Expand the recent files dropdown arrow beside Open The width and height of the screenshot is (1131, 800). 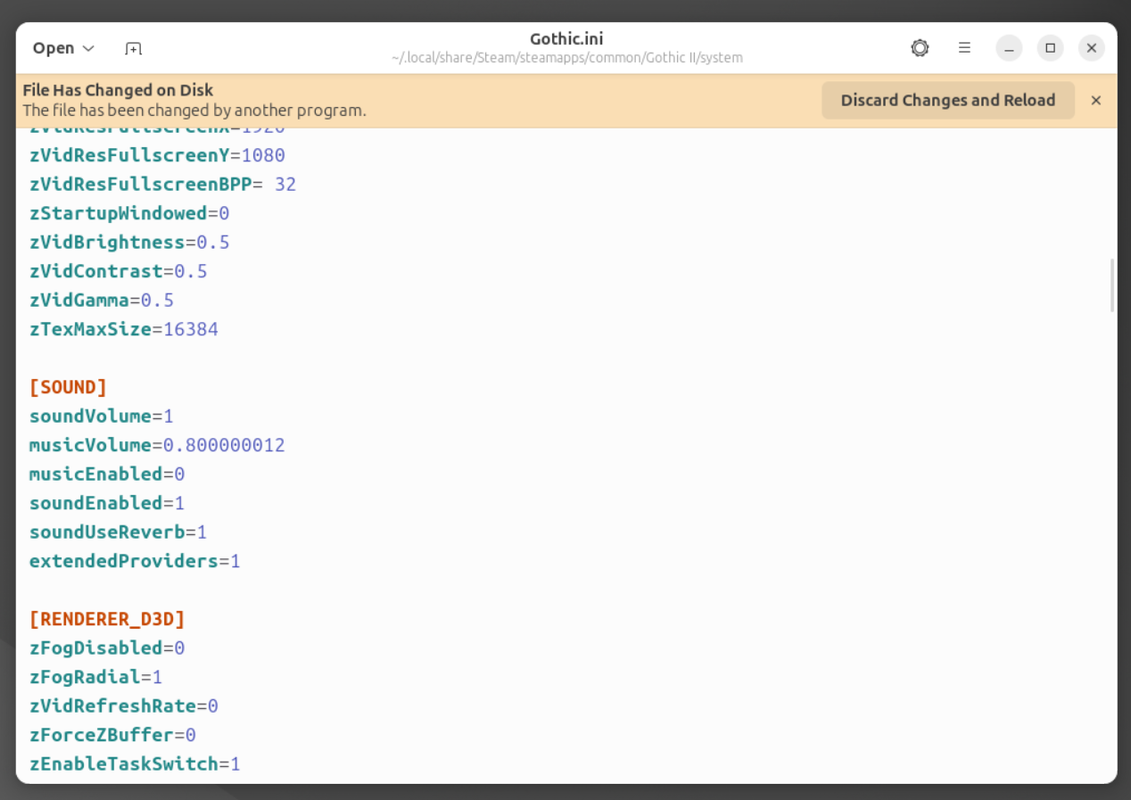pyautogui.click(x=89, y=48)
